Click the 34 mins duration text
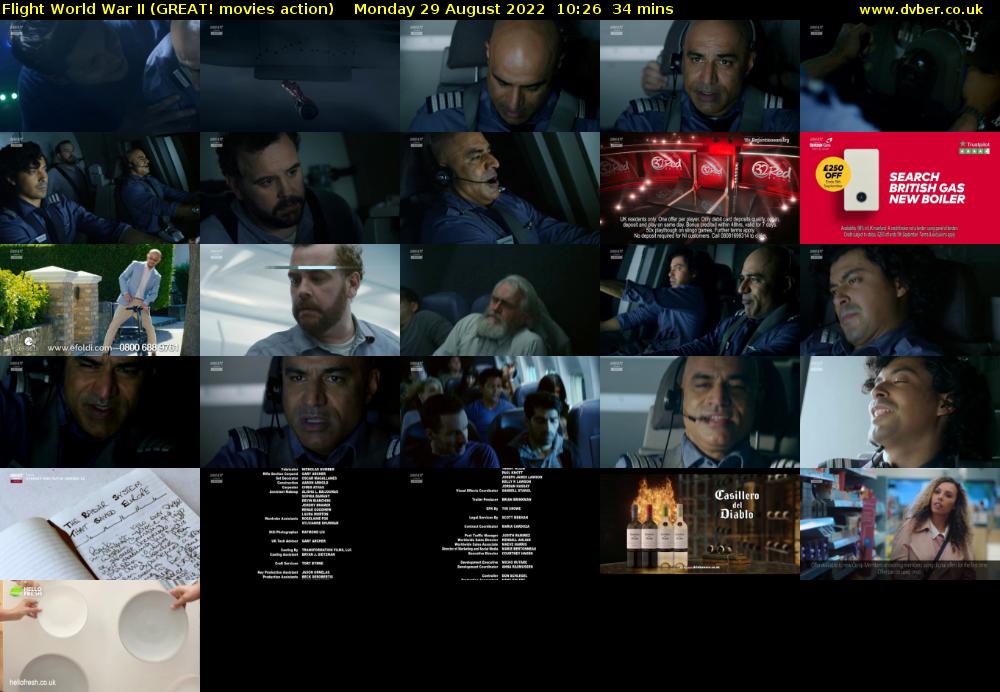1000x692 pixels. coord(642,9)
